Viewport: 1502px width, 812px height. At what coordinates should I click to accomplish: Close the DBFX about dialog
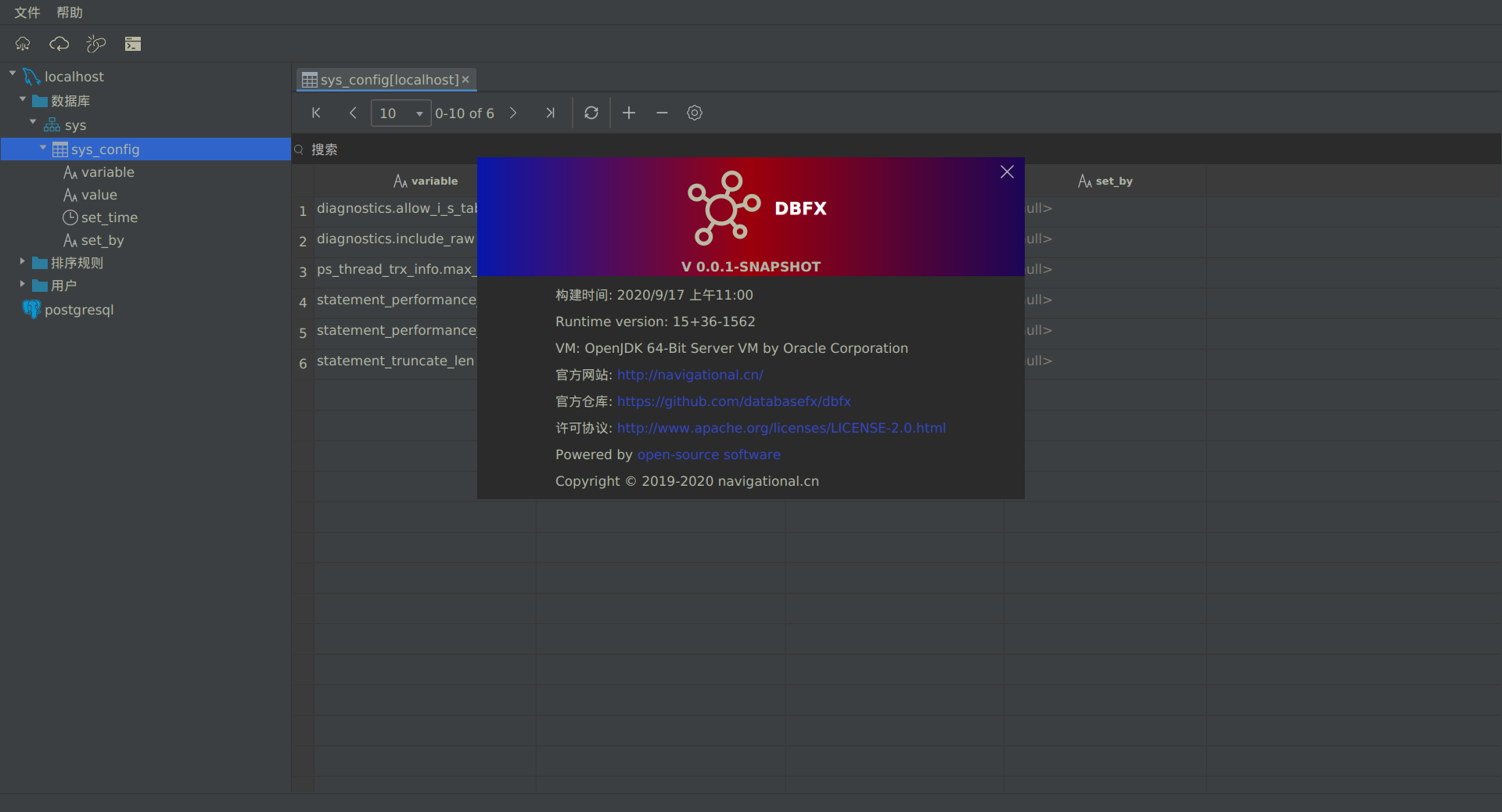(1007, 172)
